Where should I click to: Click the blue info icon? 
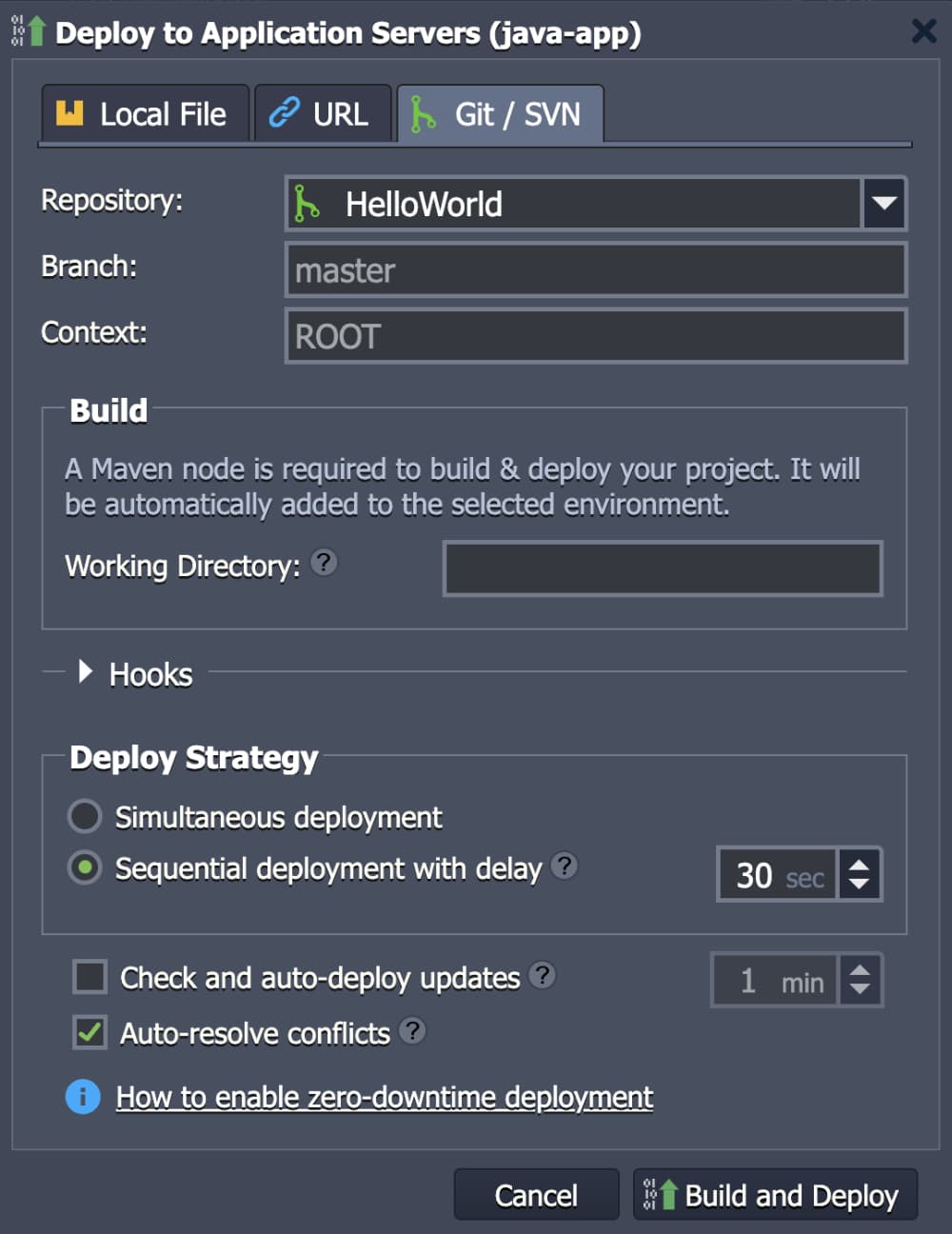click(x=83, y=1097)
